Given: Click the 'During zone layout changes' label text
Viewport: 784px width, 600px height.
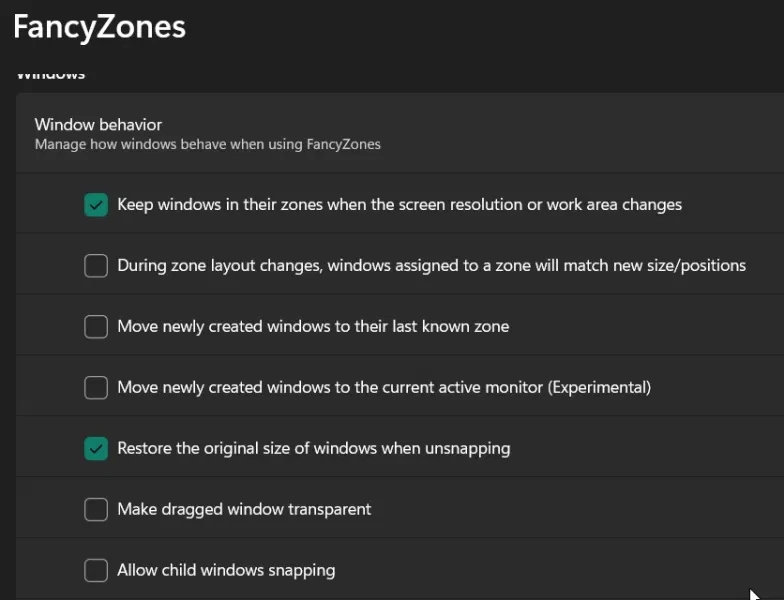Looking at the screenshot, I should click(431, 266).
